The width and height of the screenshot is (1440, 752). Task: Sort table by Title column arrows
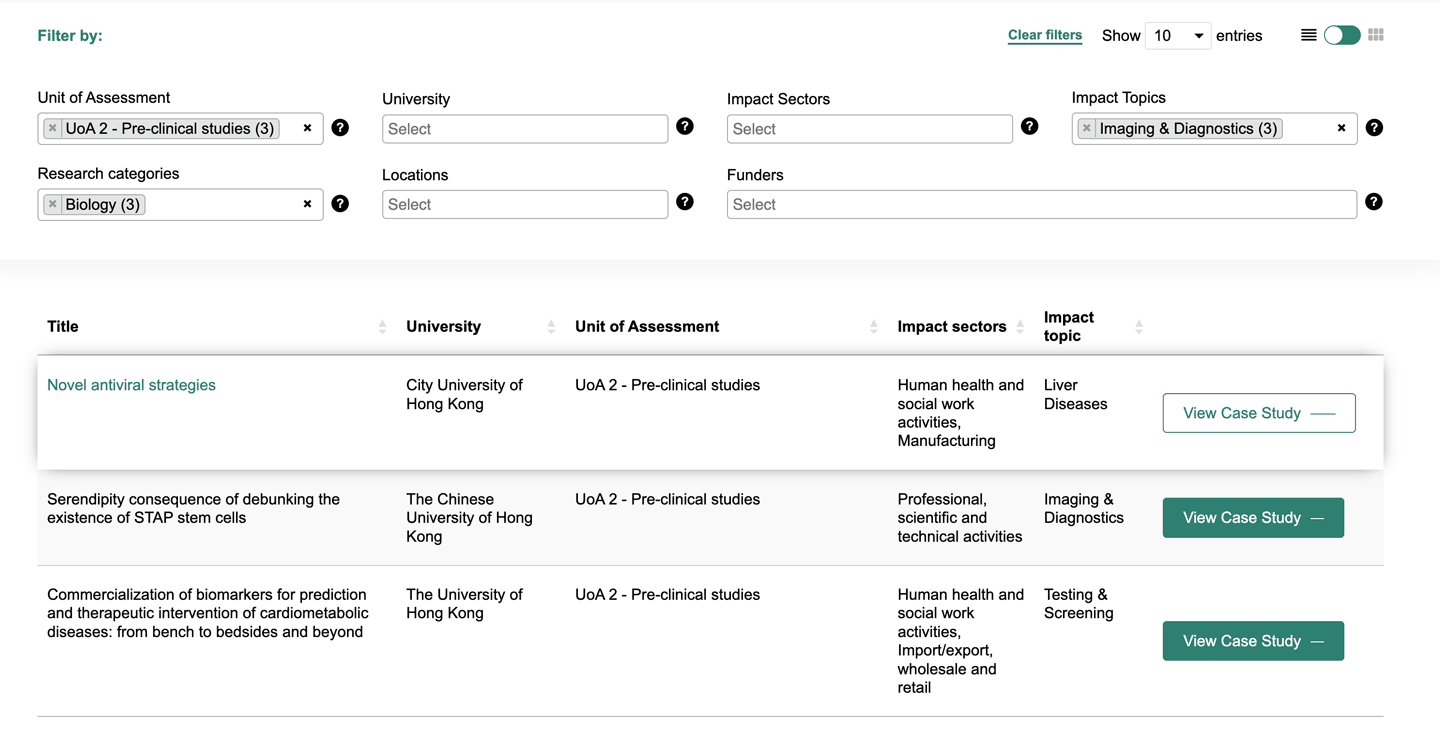pyautogui.click(x=382, y=327)
